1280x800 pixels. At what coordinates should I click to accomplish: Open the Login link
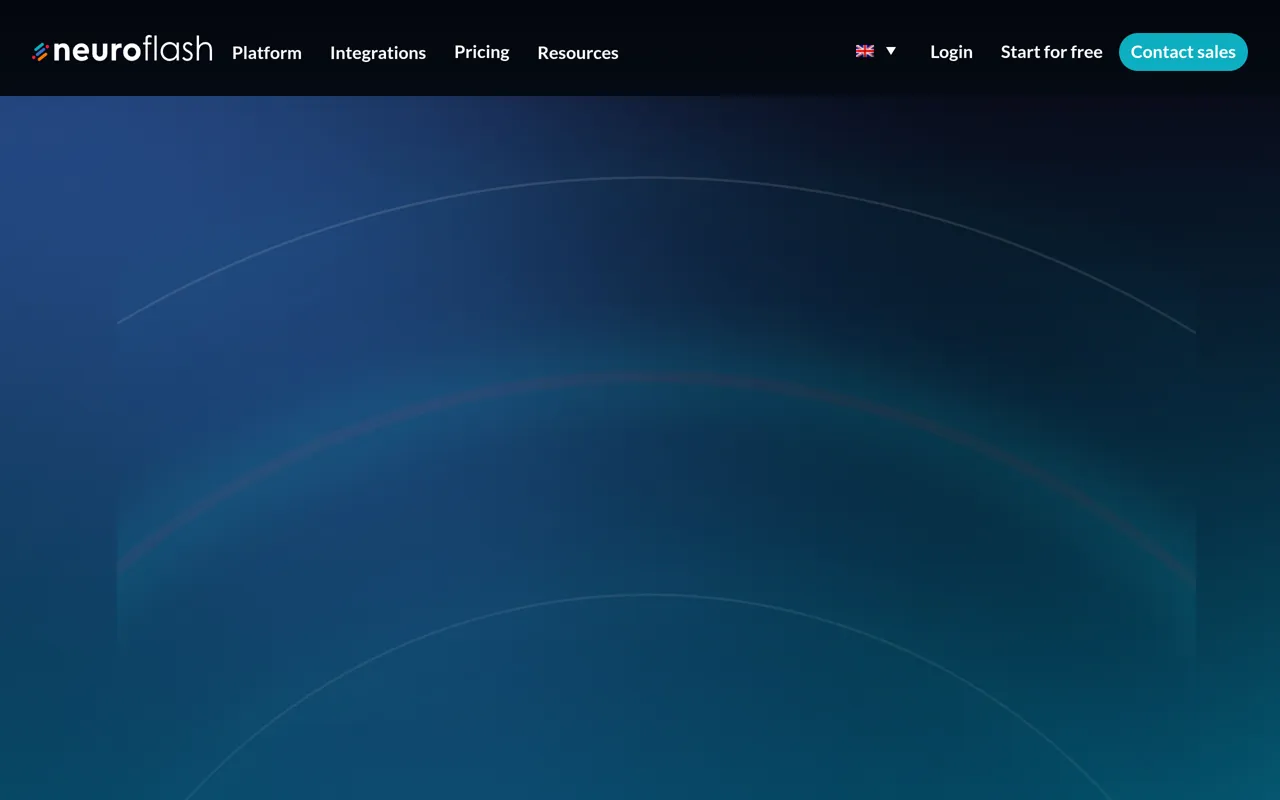coord(951,52)
